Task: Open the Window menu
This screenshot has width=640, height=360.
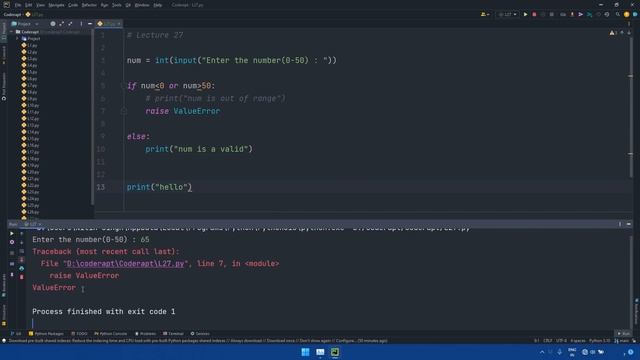Action: coord(142,5)
